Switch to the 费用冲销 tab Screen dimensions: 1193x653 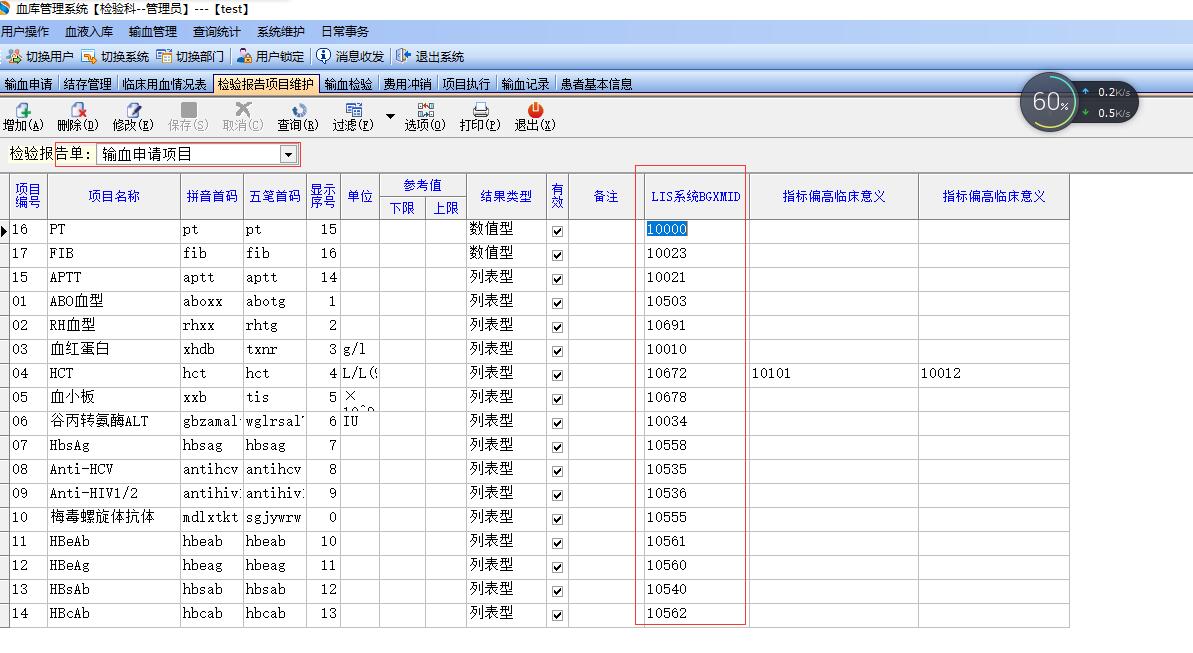pos(407,84)
